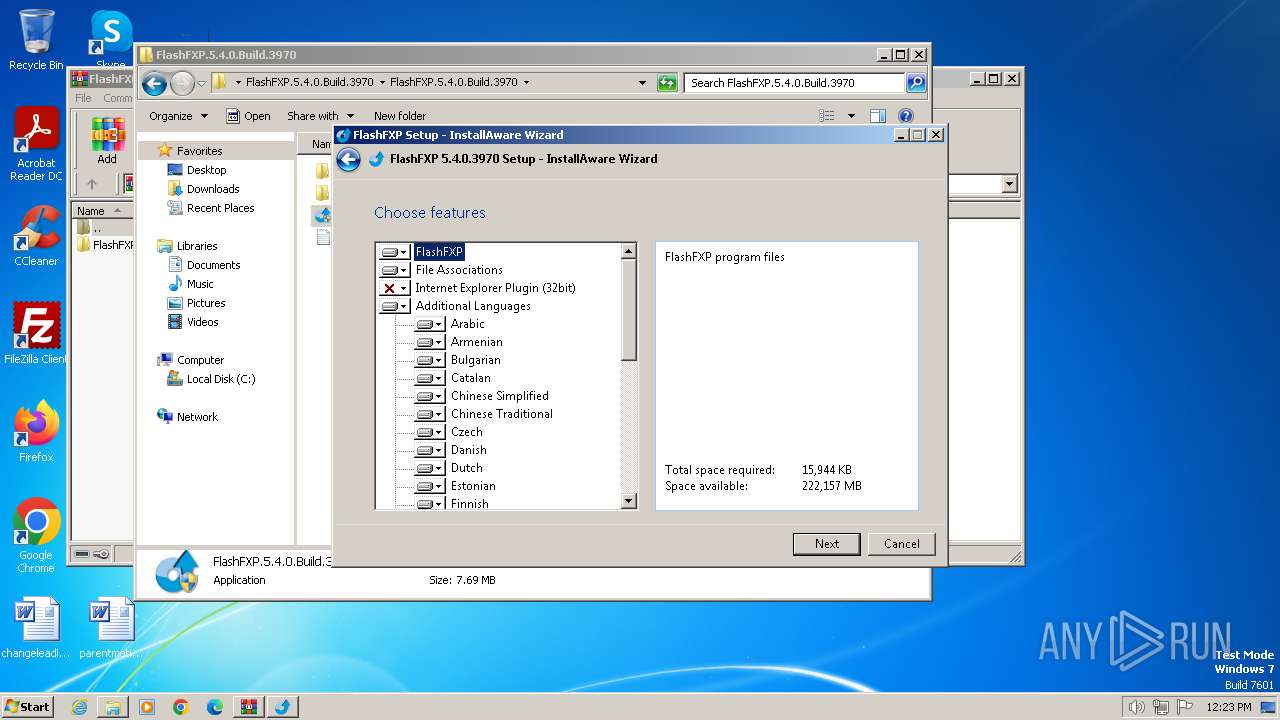Refresh the Explorer folder view
This screenshot has width=1280, height=720.
(x=667, y=83)
